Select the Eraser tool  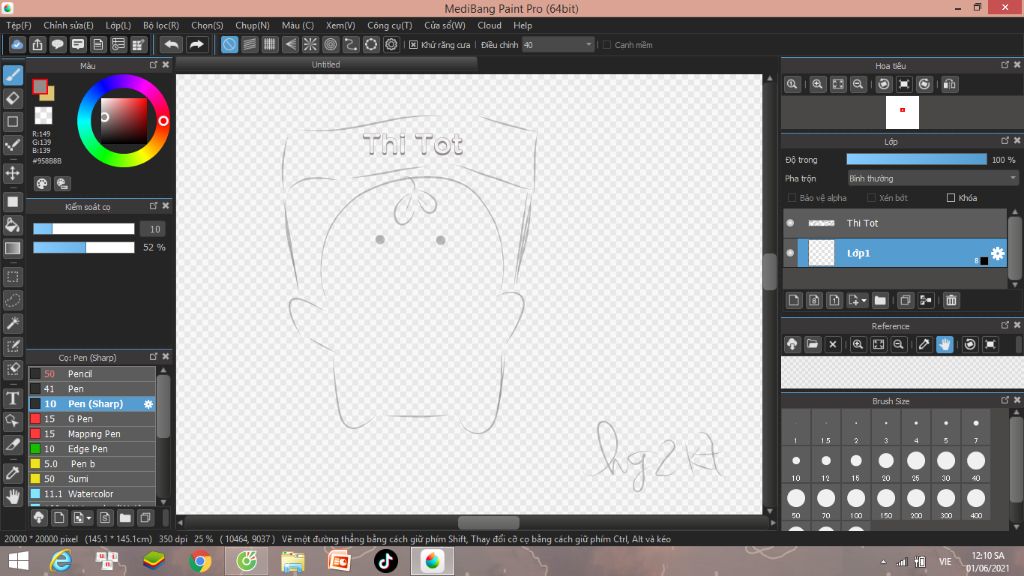[x=13, y=99]
